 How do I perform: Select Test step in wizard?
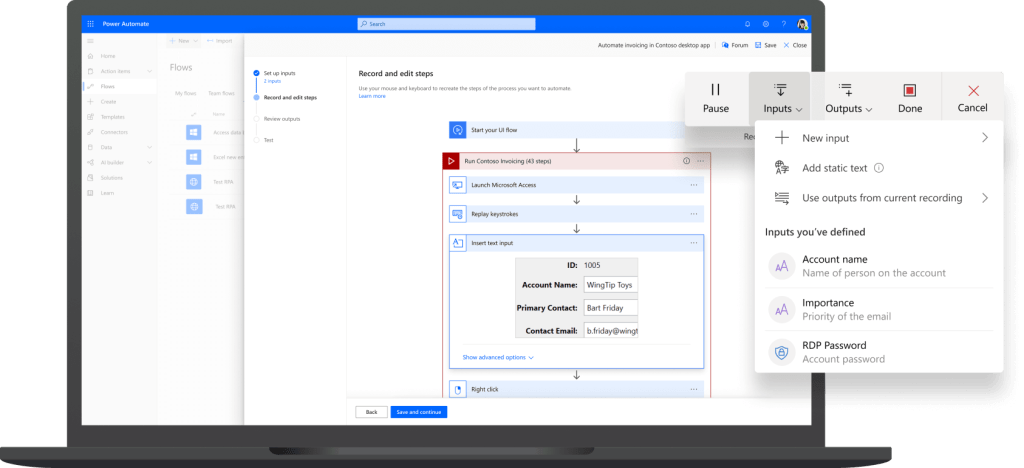[x=268, y=140]
